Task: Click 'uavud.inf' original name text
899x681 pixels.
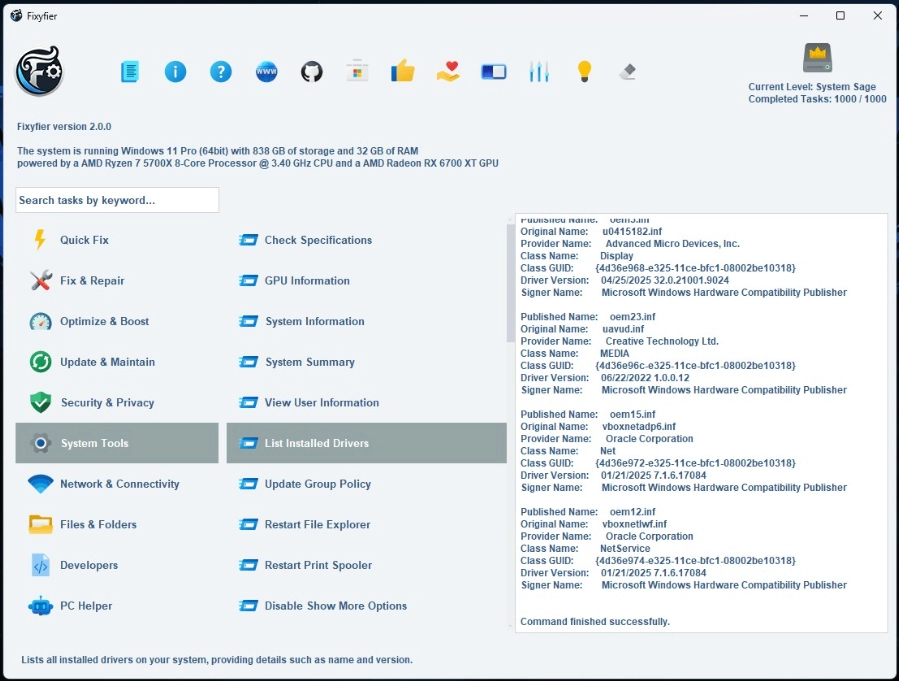Action: 623,329
